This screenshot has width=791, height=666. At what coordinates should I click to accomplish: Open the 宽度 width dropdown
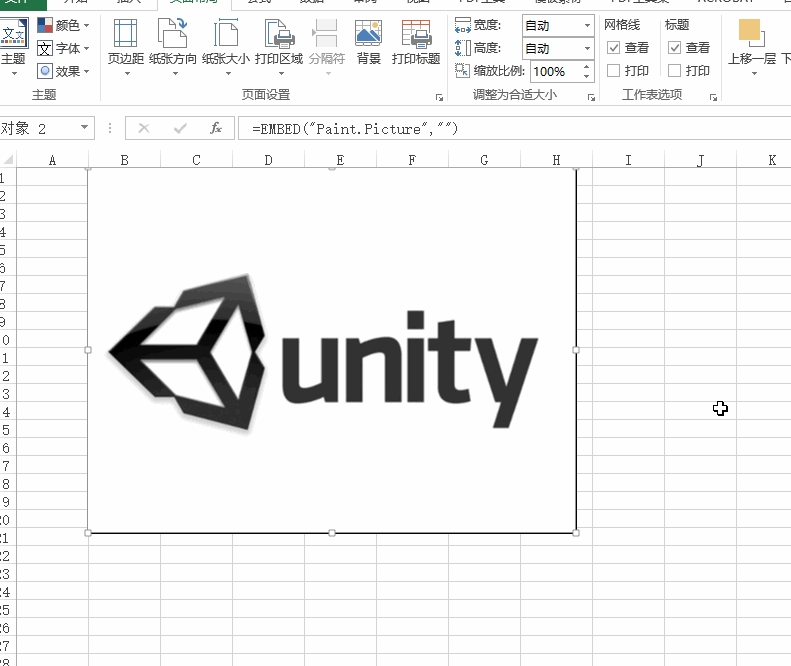[x=587, y=25]
